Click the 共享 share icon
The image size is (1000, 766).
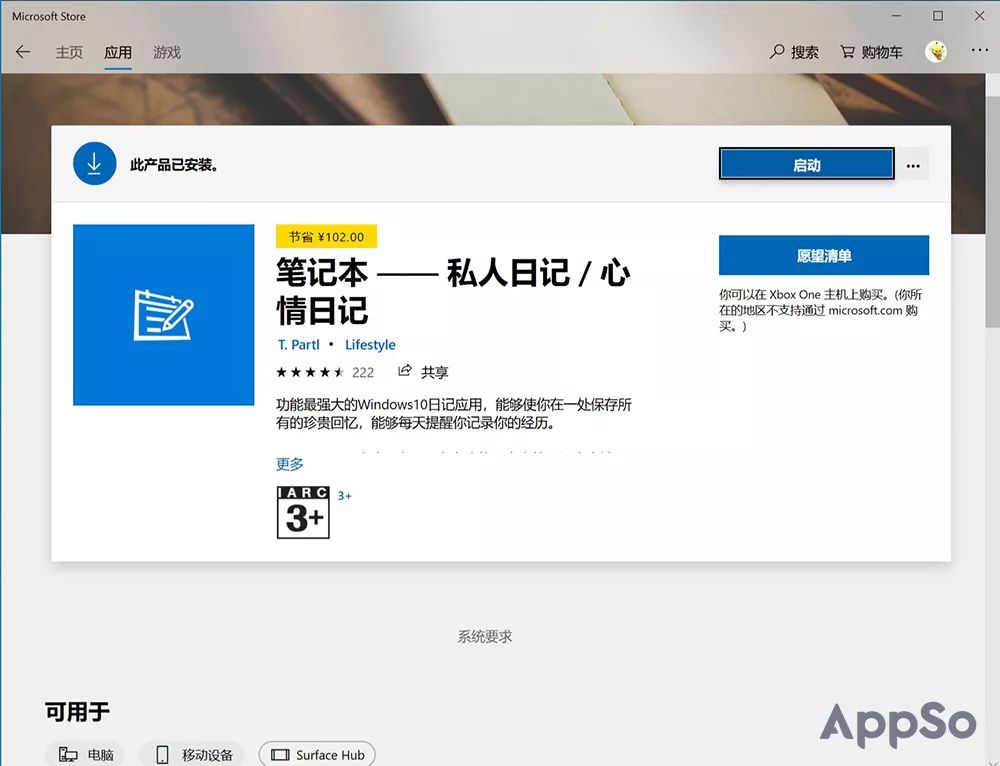[x=405, y=371]
